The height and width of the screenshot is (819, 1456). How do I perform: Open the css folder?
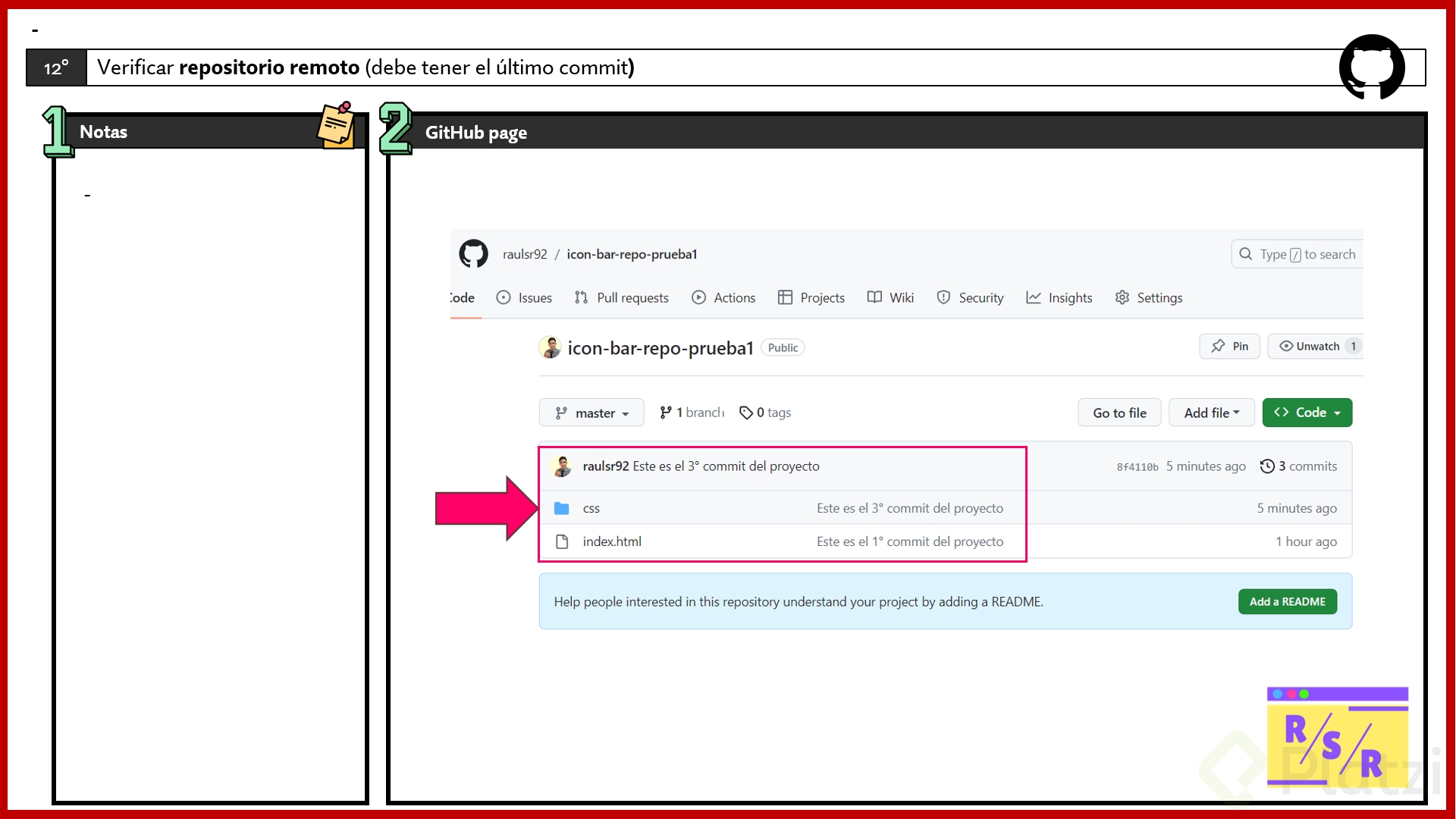coord(591,508)
